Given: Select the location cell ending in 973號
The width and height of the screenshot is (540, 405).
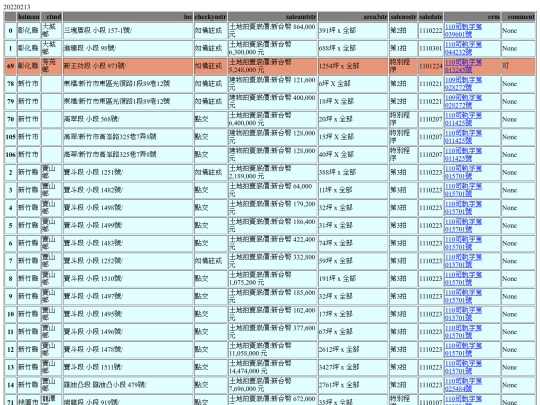Looking at the screenshot, I should pos(128,66).
